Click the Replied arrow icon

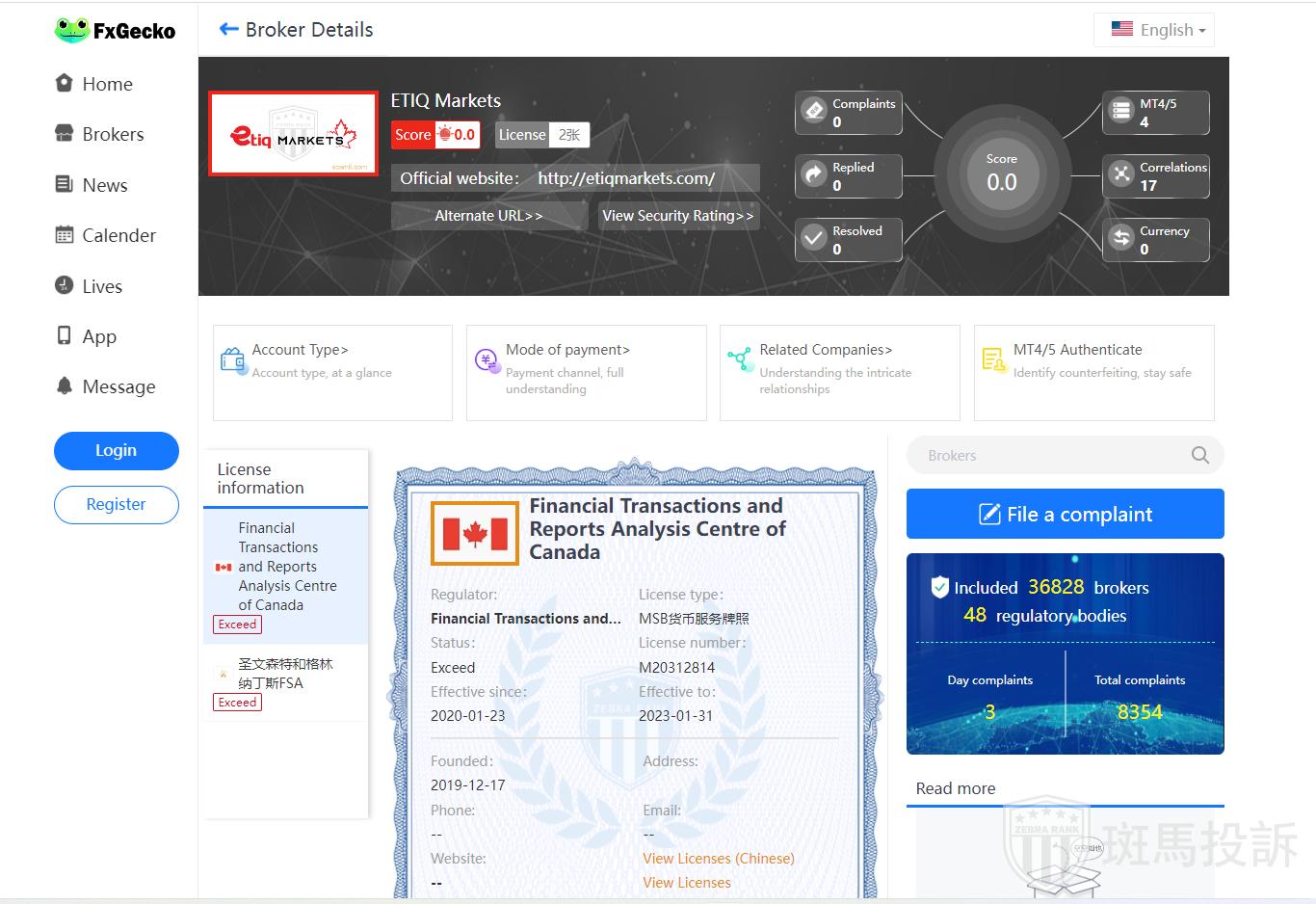click(814, 175)
